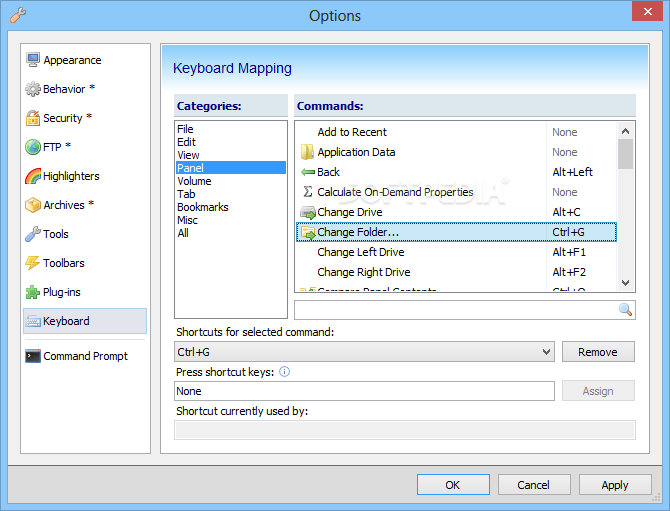Select the Volume category
This screenshot has width=670, height=511.
click(231, 181)
